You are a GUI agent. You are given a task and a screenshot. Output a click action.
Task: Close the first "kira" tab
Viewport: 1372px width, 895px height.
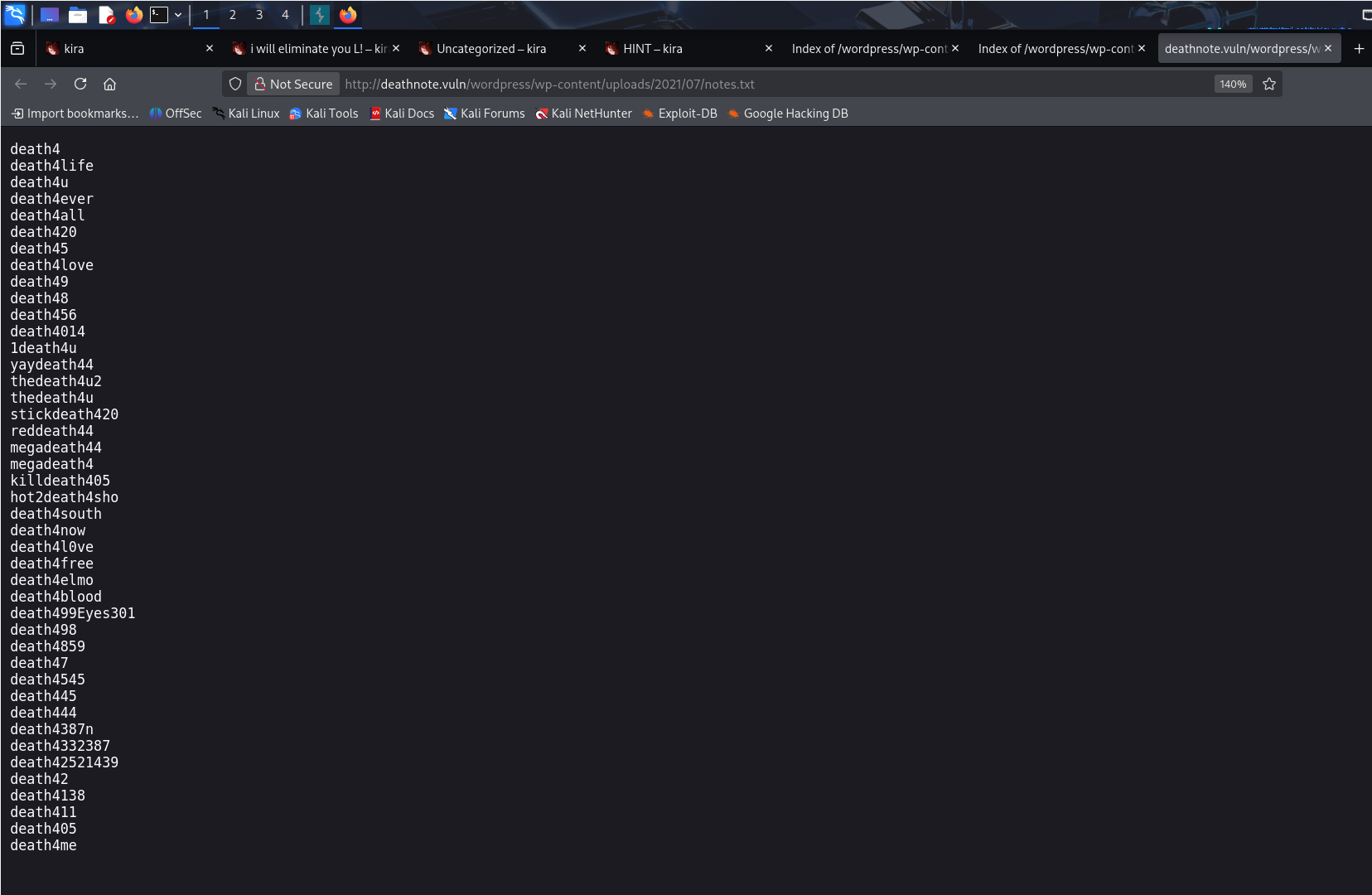tap(210, 49)
